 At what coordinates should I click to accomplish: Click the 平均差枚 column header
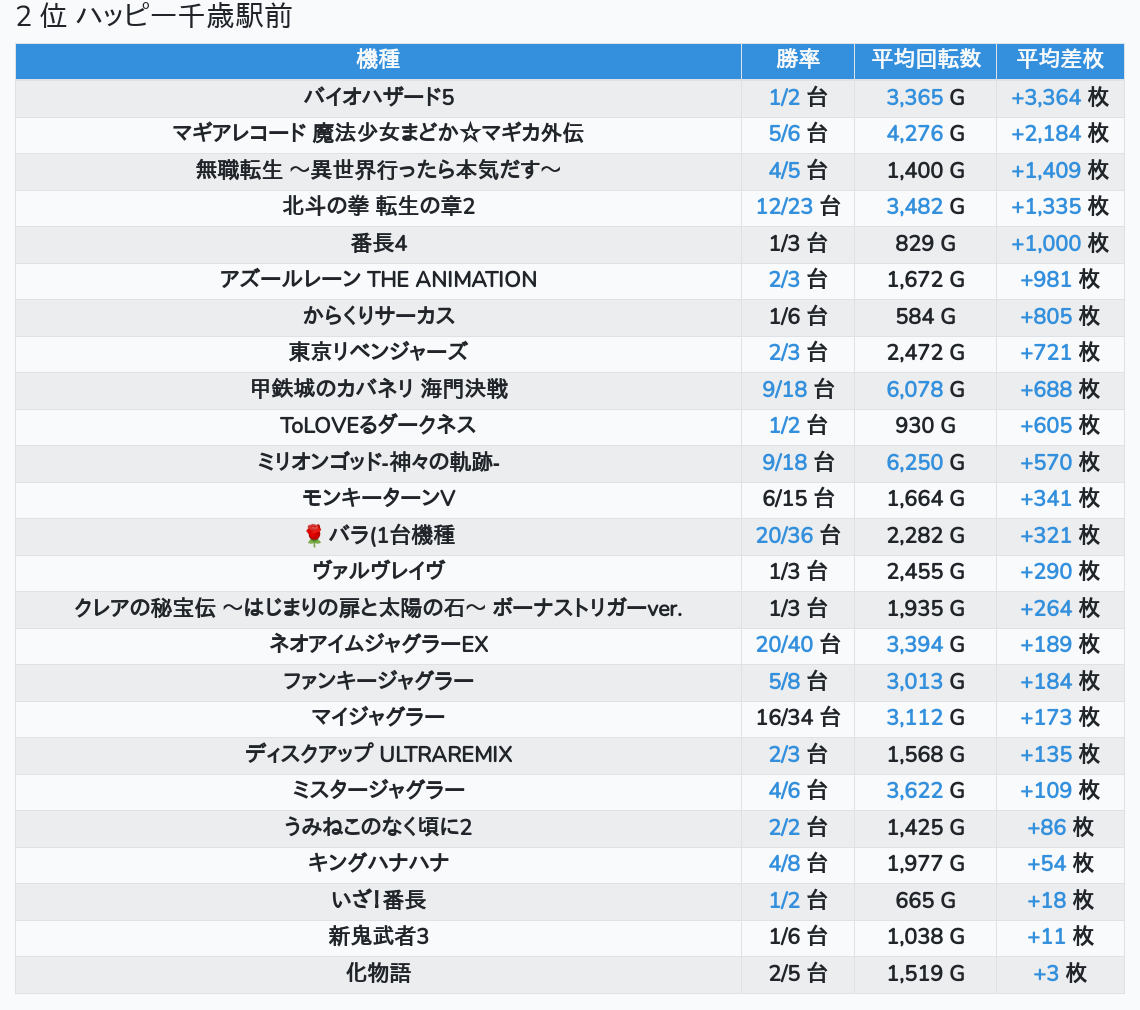point(1059,59)
